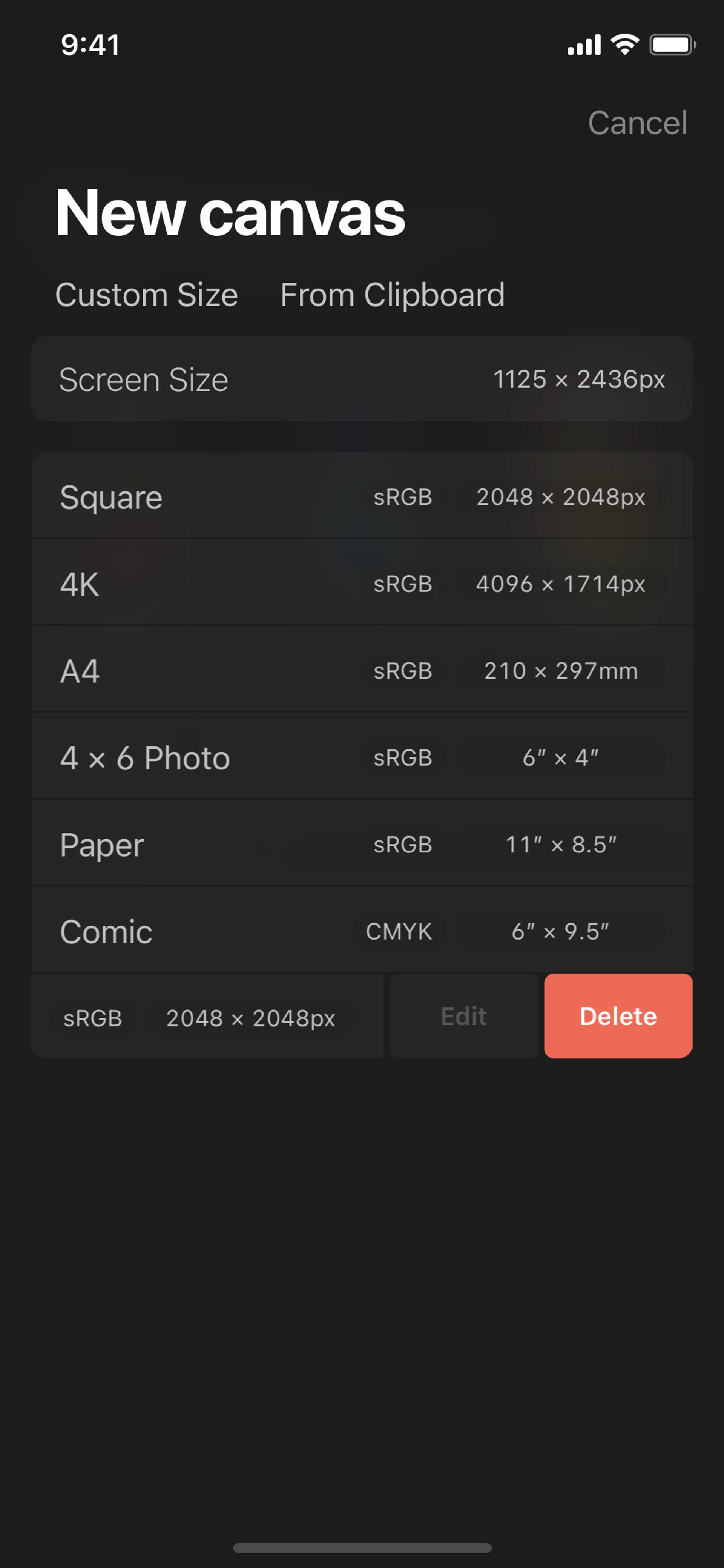Delete the swiped canvas preset
This screenshot has height=1568, width=724.
(x=618, y=1016)
